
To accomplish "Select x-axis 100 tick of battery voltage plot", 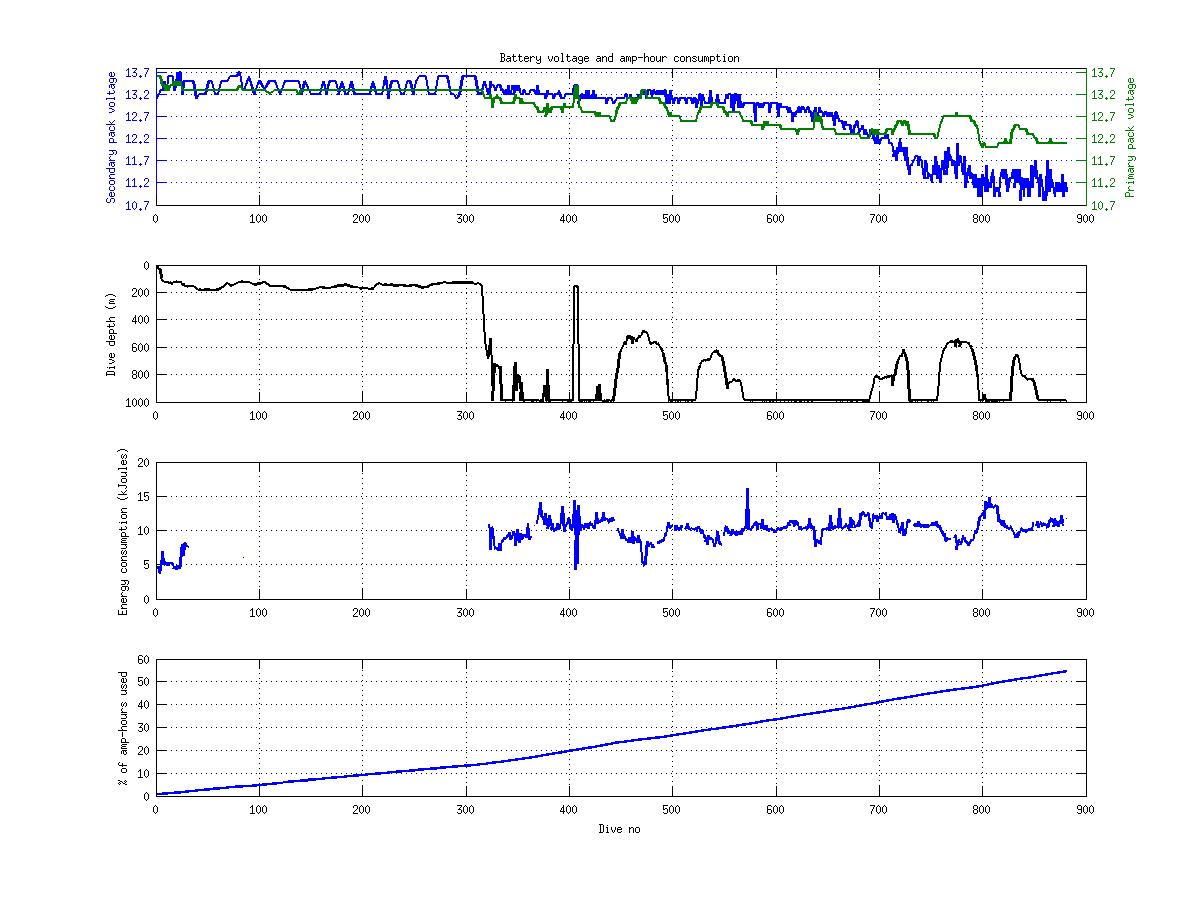I will pyautogui.click(x=259, y=217).
